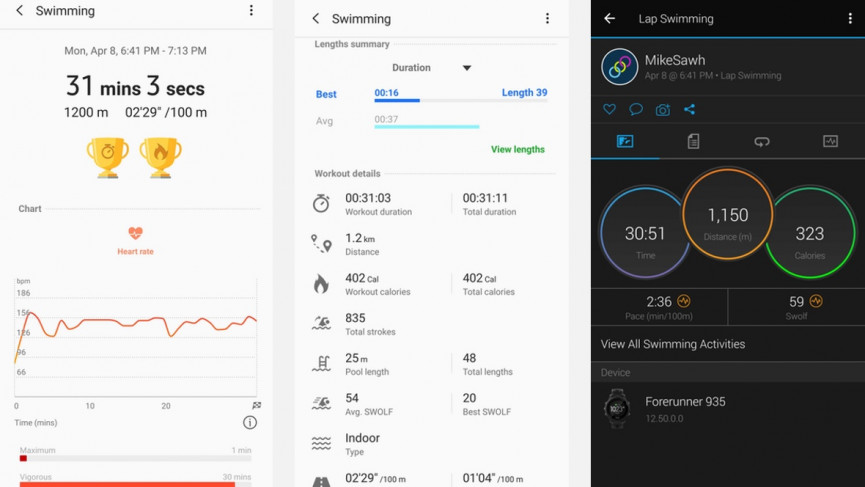Select the Heart rate chart icon

(135, 233)
